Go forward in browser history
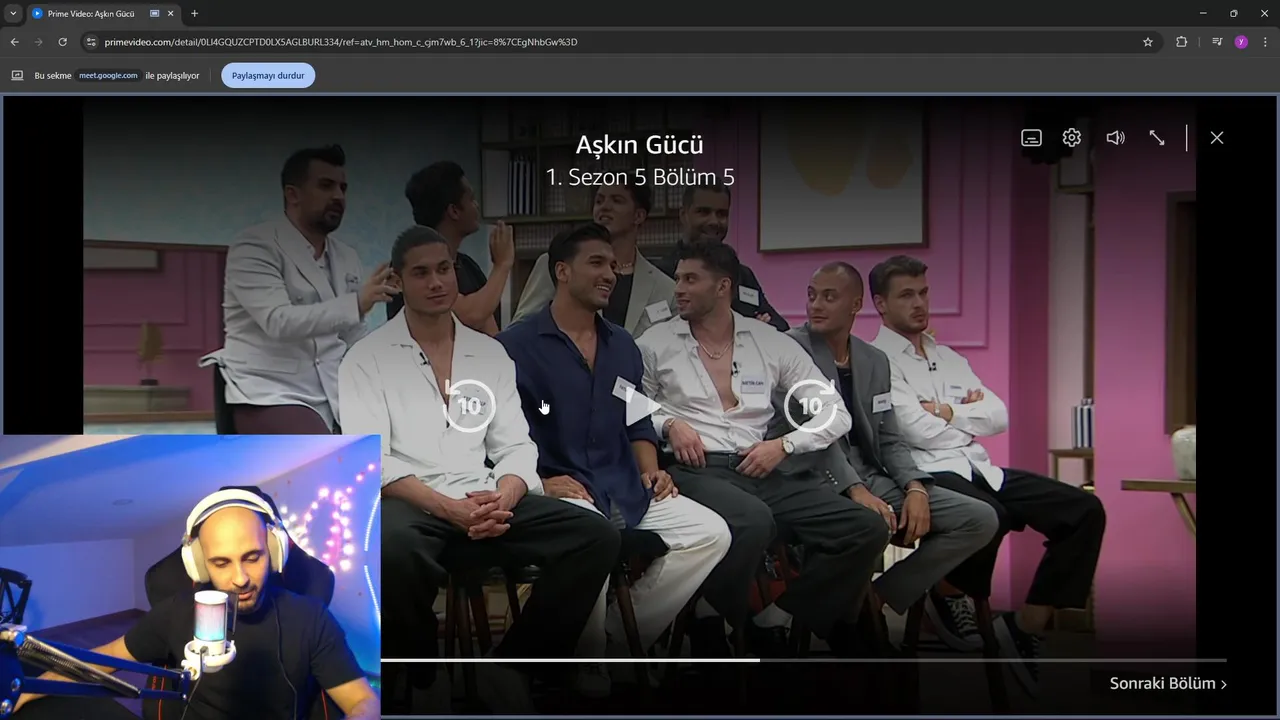 38,42
